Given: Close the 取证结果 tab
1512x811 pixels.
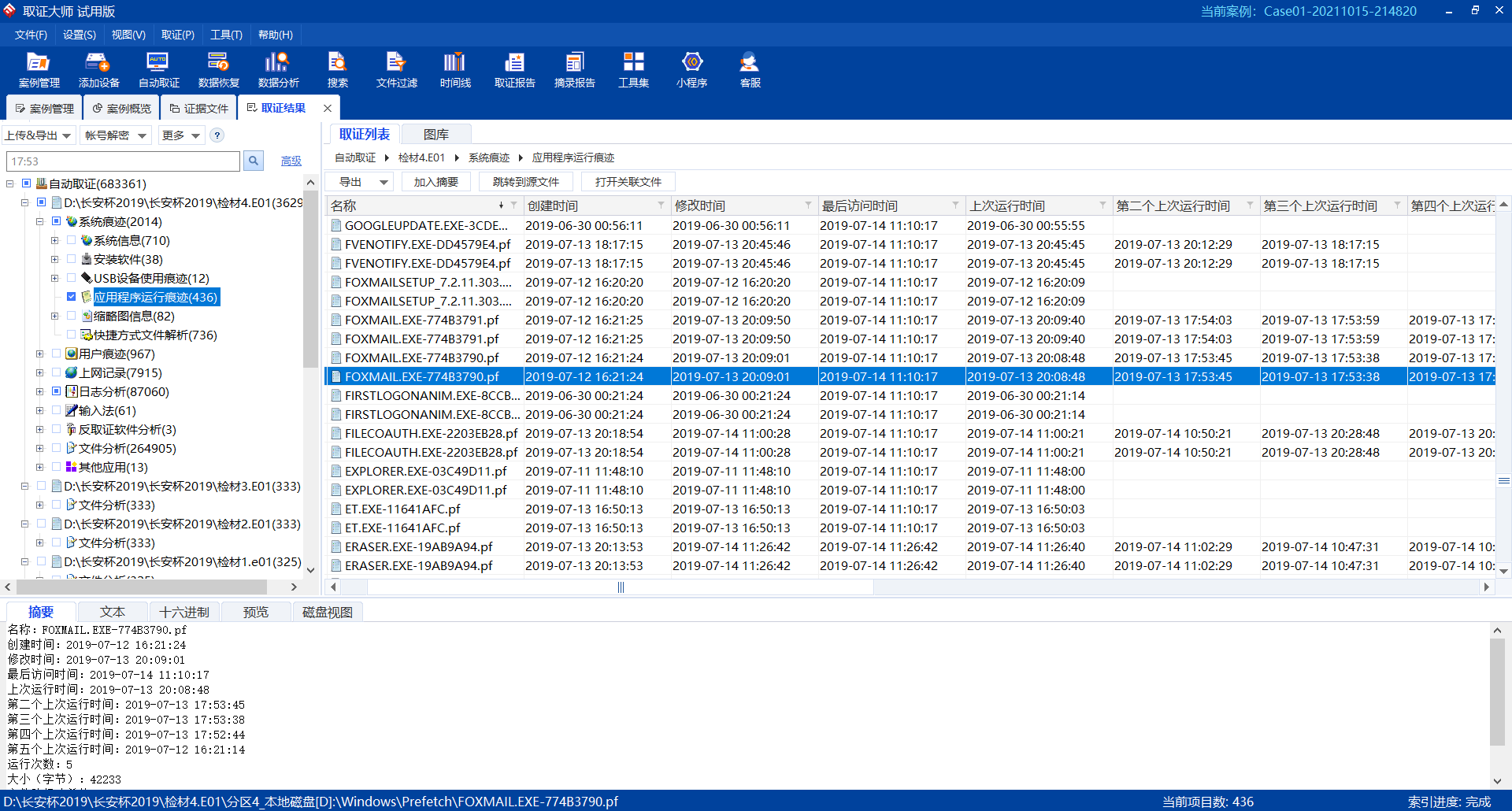Looking at the screenshot, I should click(x=328, y=108).
